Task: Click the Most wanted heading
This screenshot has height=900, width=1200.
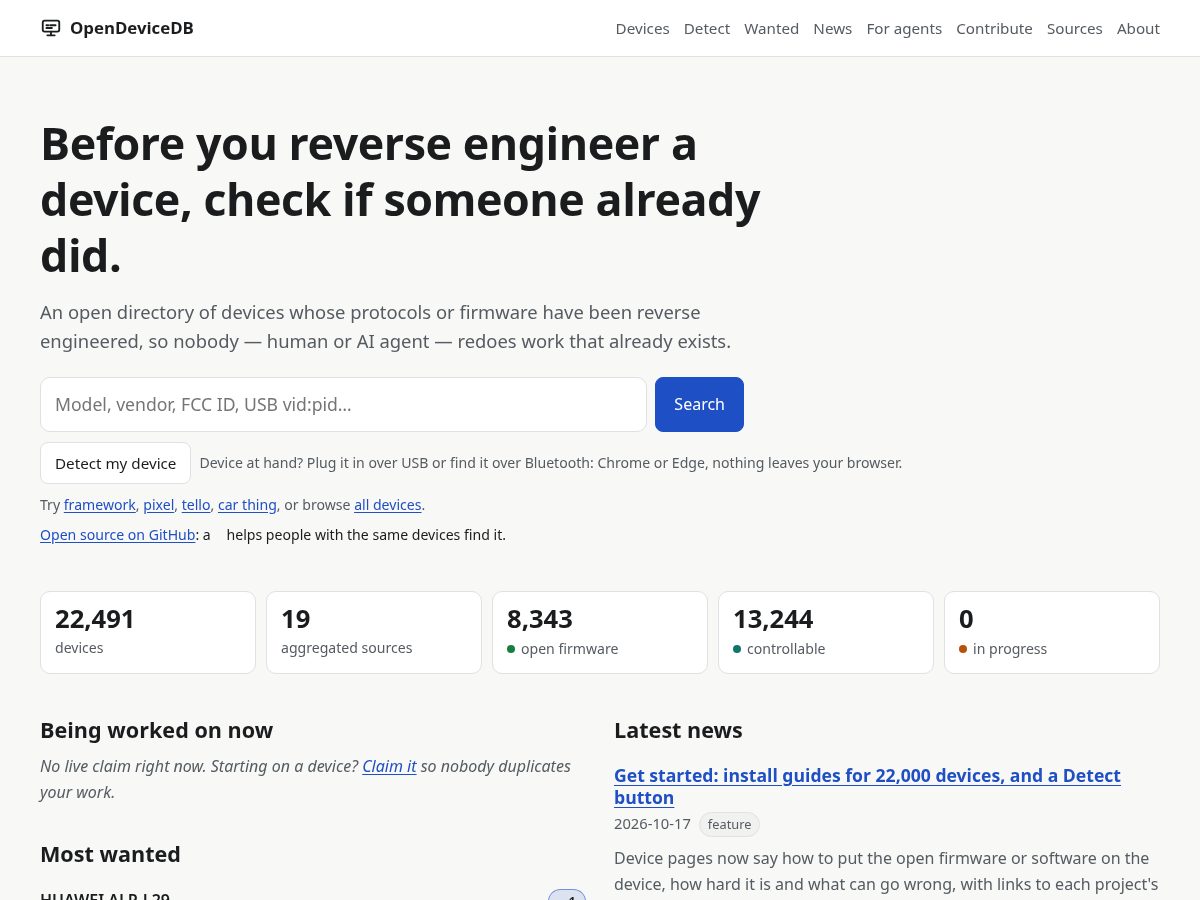Action: pos(110,854)
